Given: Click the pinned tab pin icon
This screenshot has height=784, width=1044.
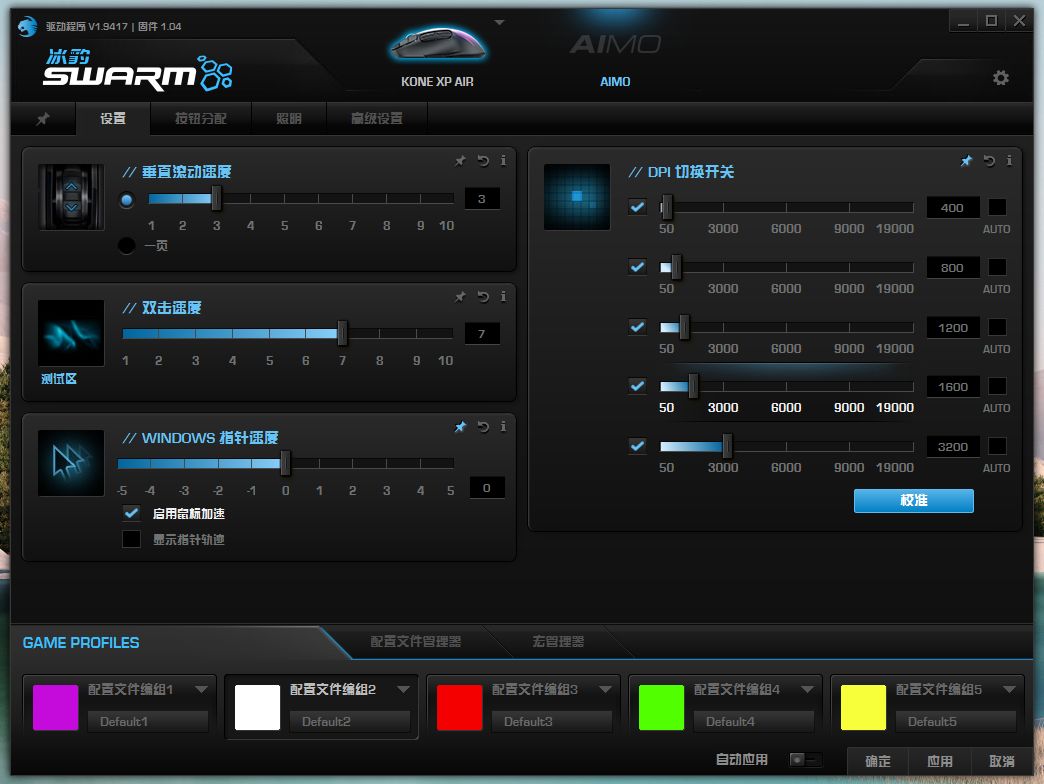Looking at the screenshot, I should coord(43,118).
